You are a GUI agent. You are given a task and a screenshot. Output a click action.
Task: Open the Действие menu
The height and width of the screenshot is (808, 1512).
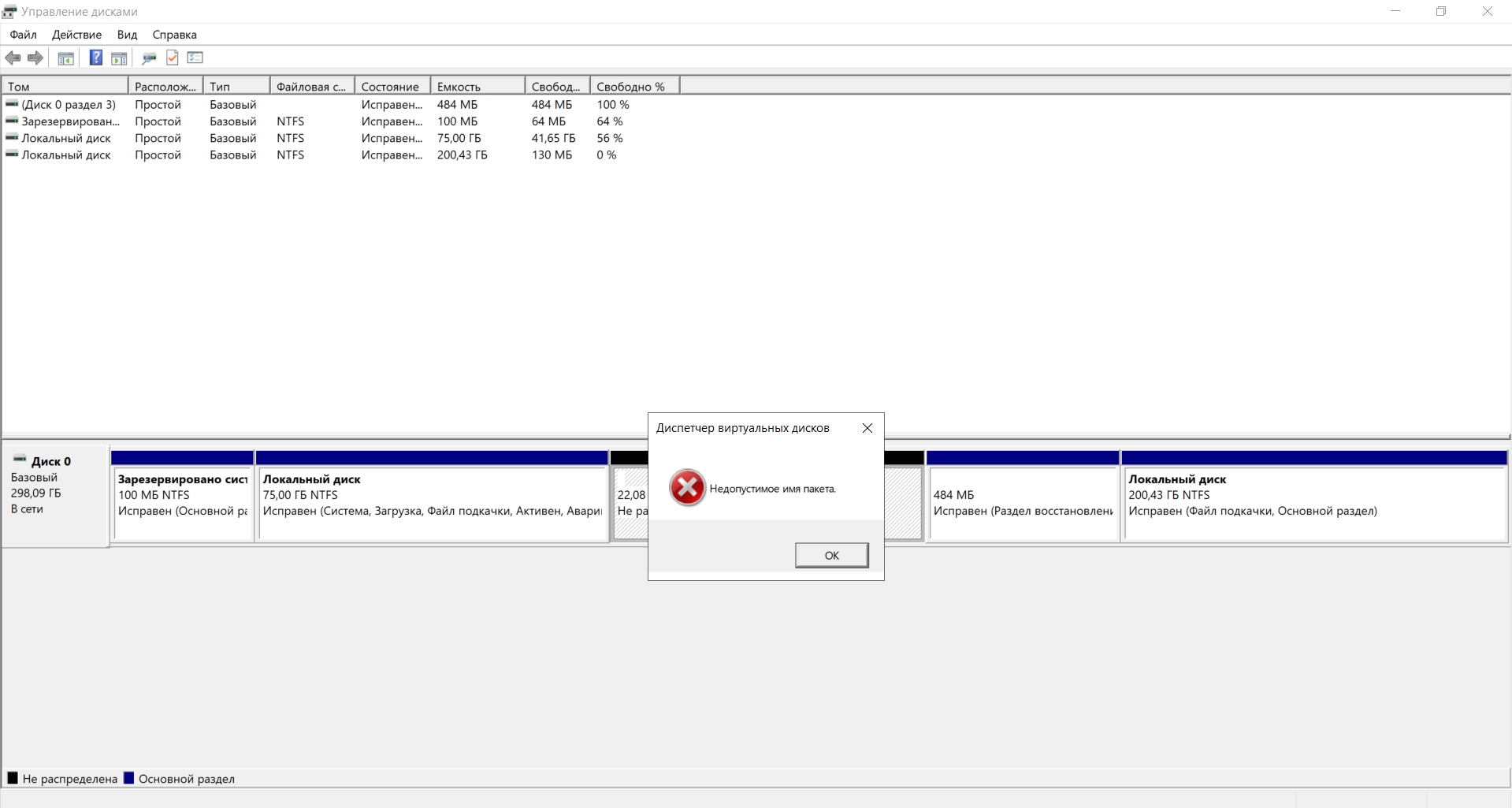[x=76, y=35]
